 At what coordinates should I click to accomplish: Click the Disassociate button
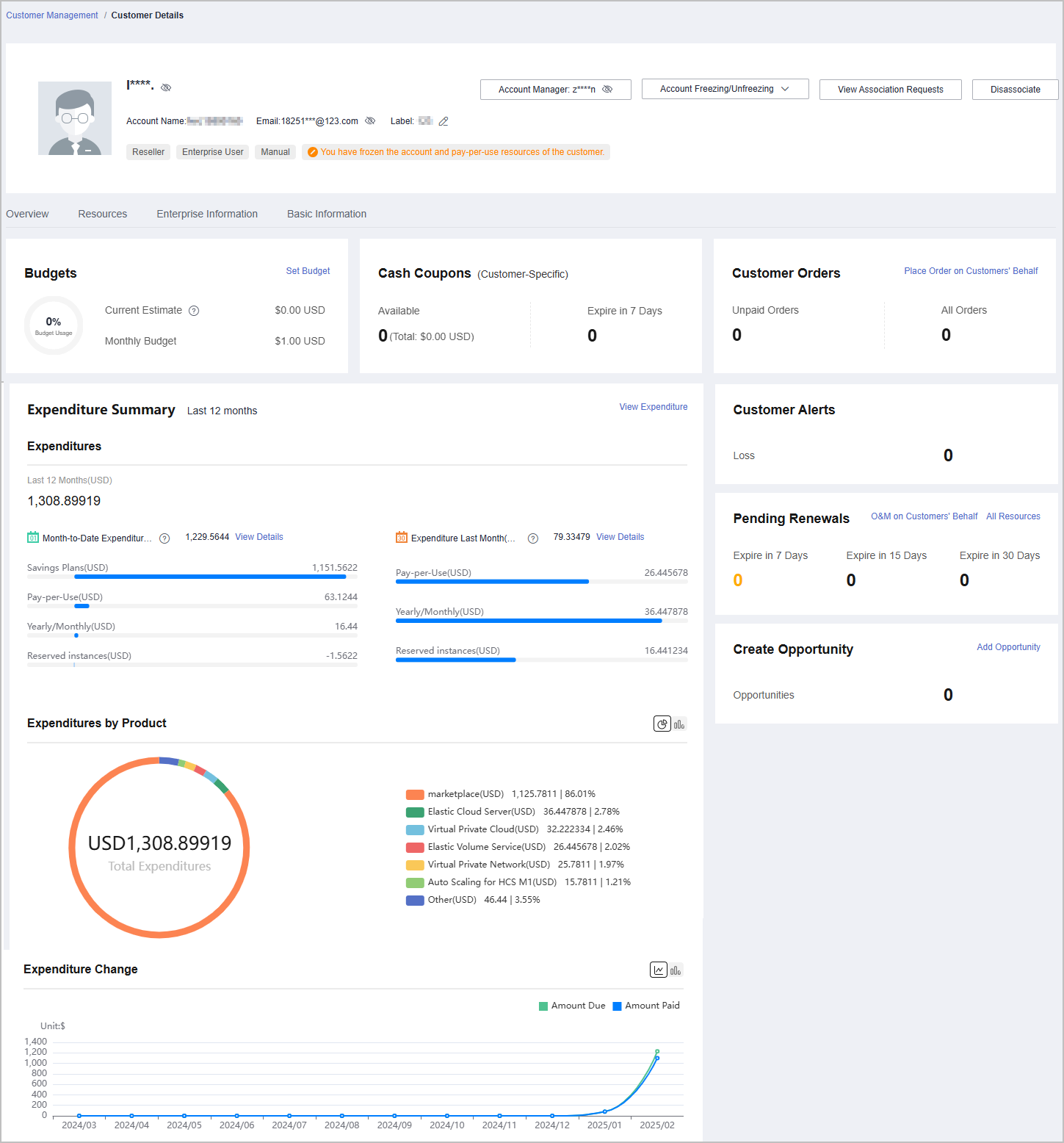1015,90
